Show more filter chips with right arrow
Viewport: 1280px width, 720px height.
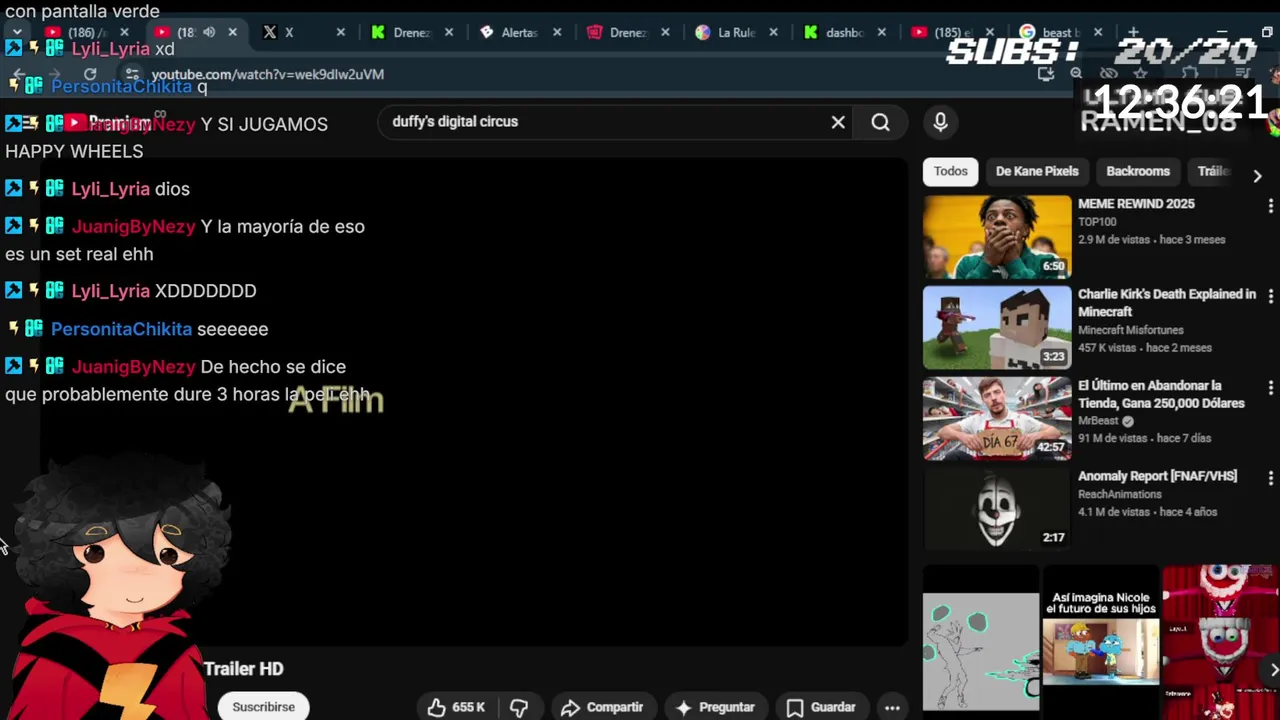click(x=1257, y=175)
